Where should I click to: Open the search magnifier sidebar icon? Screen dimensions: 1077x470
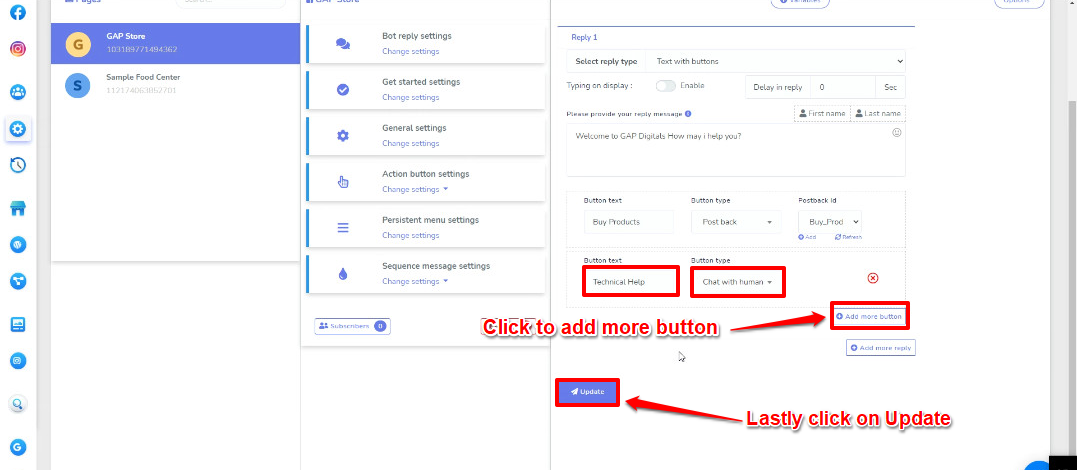[x=18, y=404]
